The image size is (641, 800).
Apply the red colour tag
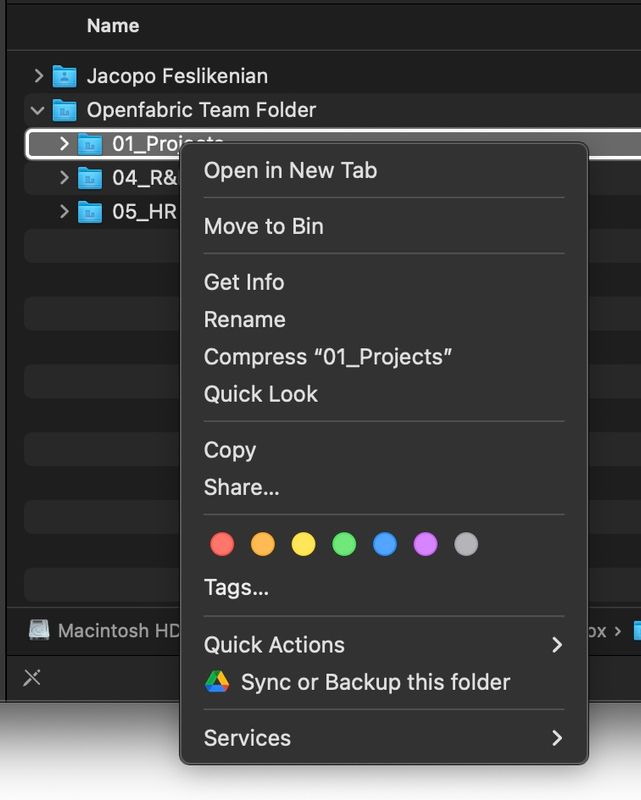(222, 544)
